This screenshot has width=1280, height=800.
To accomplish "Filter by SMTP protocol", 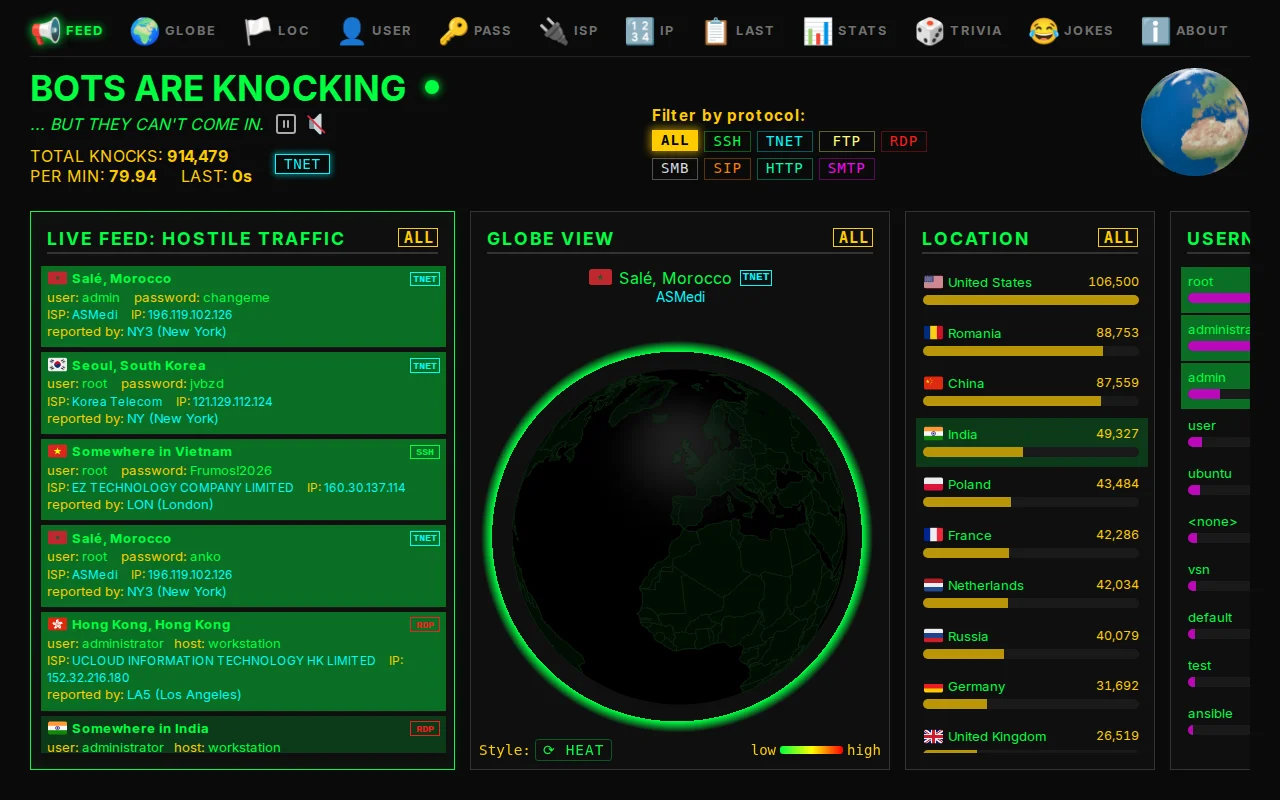I will pyautogui.click(x=847, y=168).
